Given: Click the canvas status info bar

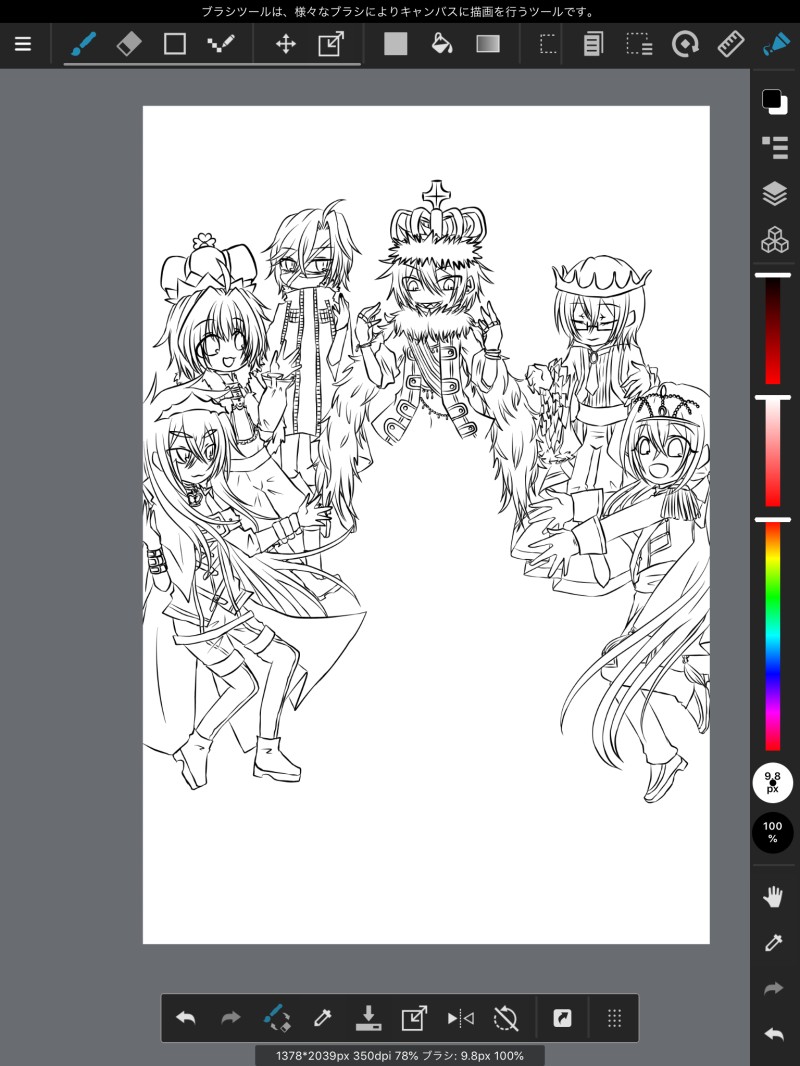Looking at the screenshot, I should 400,1056.
